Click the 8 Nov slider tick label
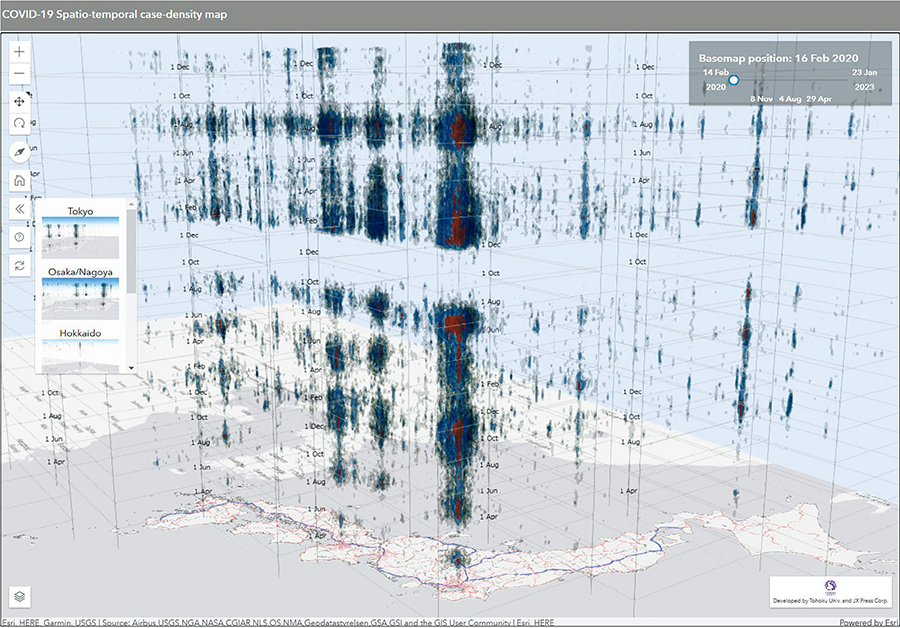The height and width of the screenshot is (628, 900). (762, 100)
